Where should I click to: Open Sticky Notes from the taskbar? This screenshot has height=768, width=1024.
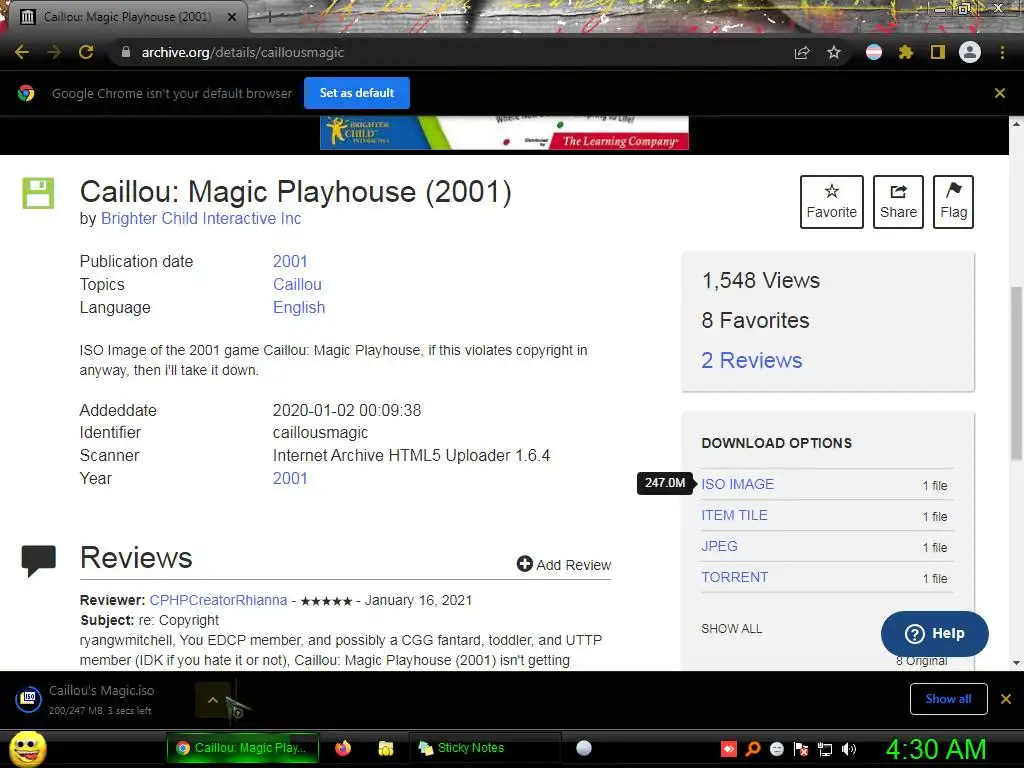point(485,748)
